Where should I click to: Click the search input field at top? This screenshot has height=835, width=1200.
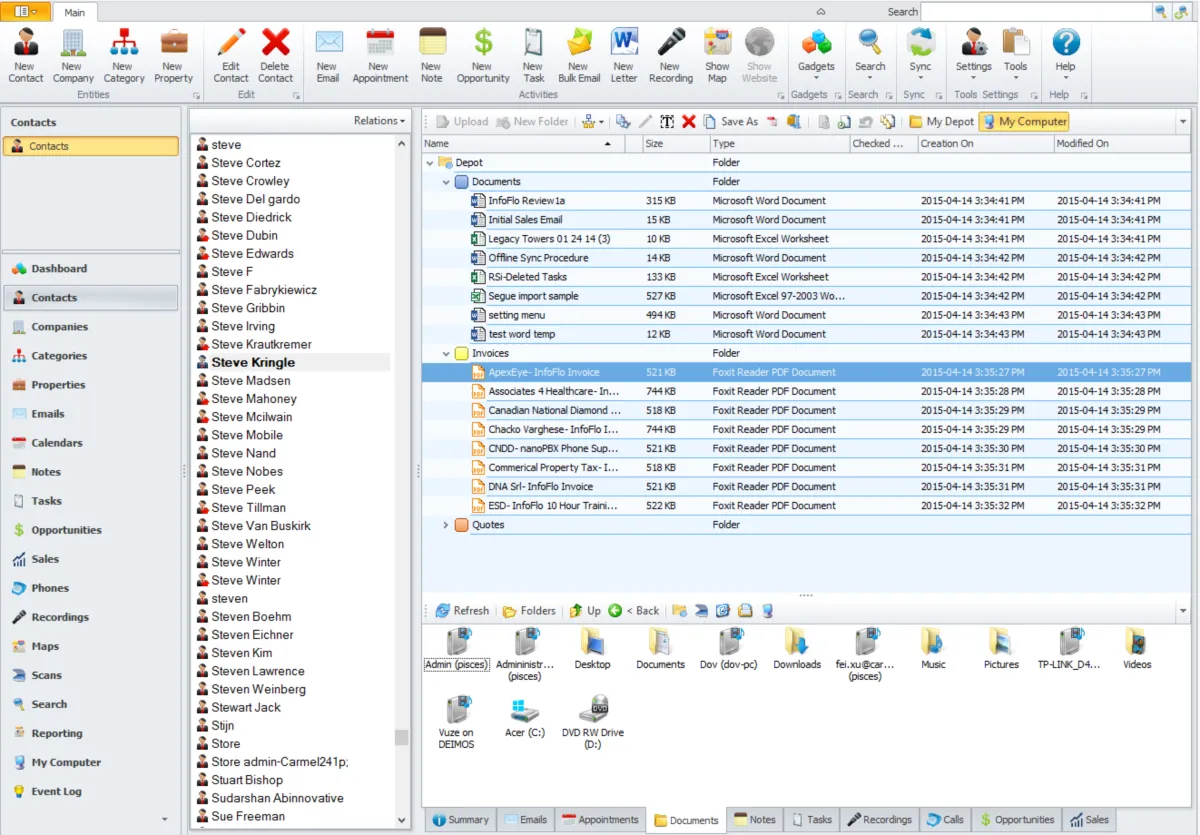[x=1036, y=12]
